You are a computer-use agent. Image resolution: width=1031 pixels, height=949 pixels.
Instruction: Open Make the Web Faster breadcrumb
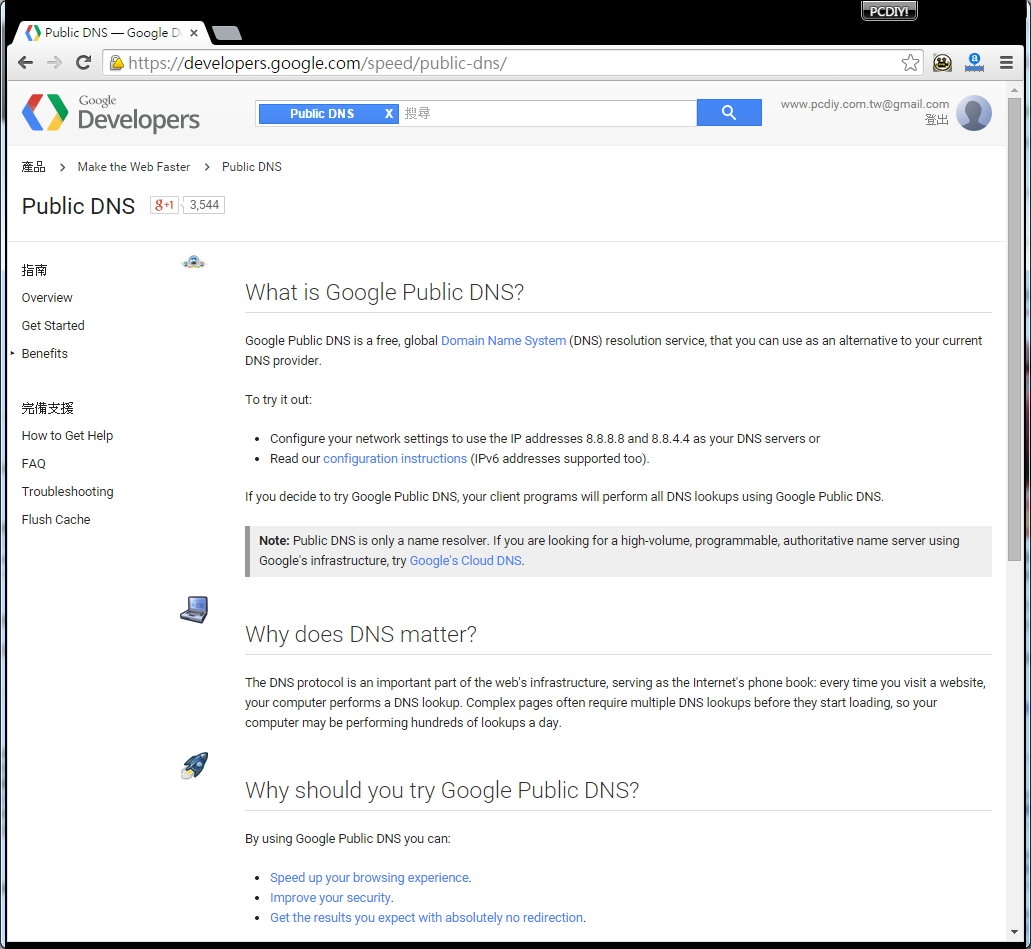click(x=133, y=167)
